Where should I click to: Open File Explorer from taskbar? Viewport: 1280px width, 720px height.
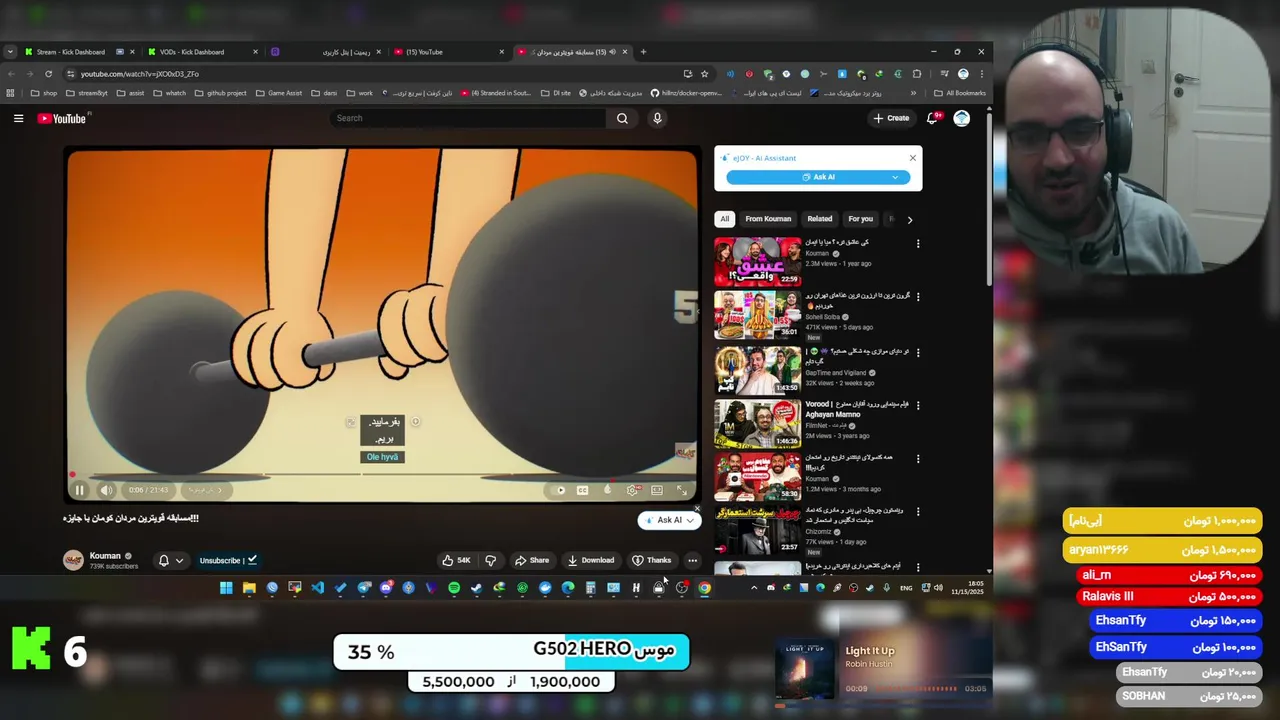249,588
